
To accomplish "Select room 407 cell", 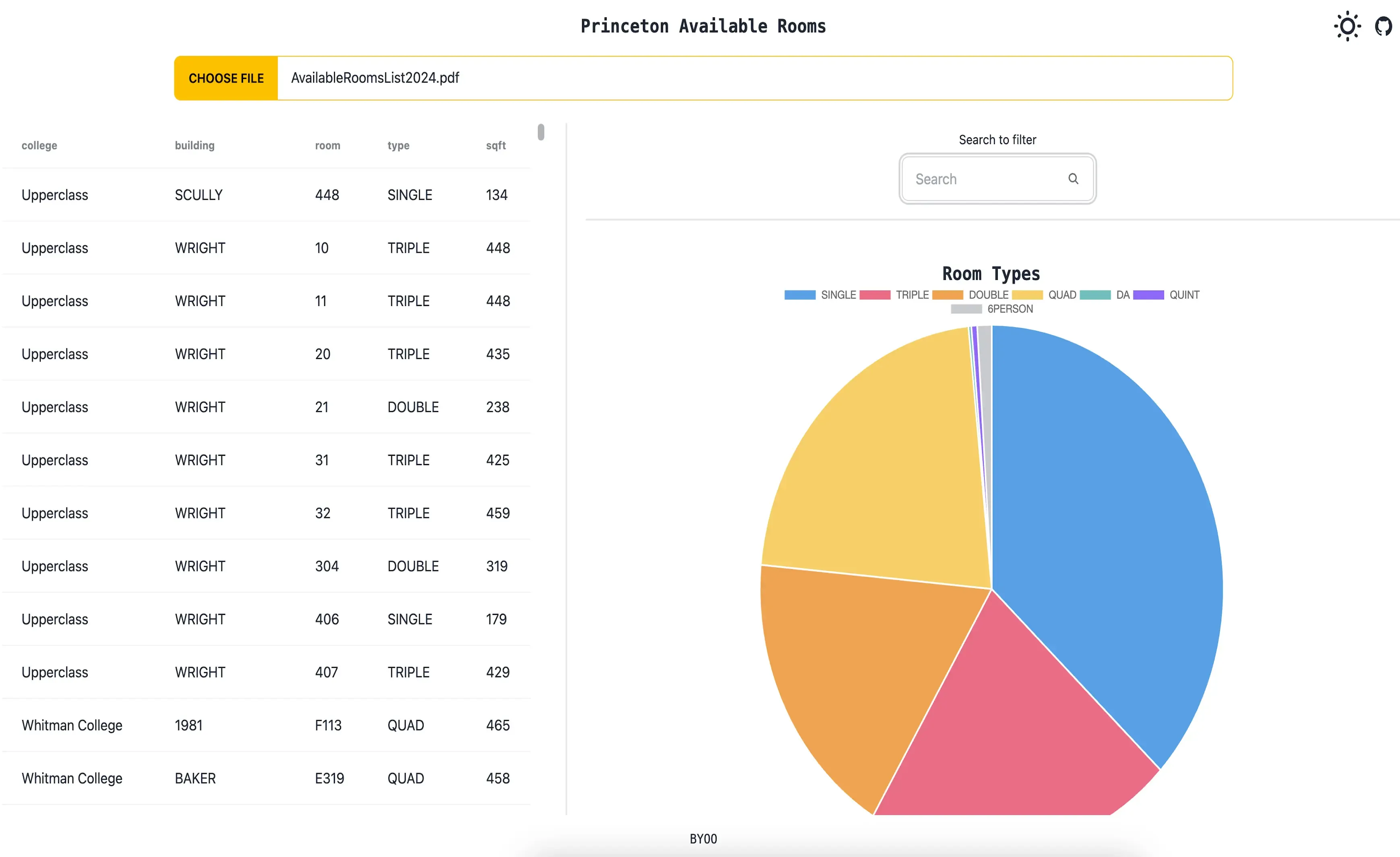I will click(x=326, y=672).
